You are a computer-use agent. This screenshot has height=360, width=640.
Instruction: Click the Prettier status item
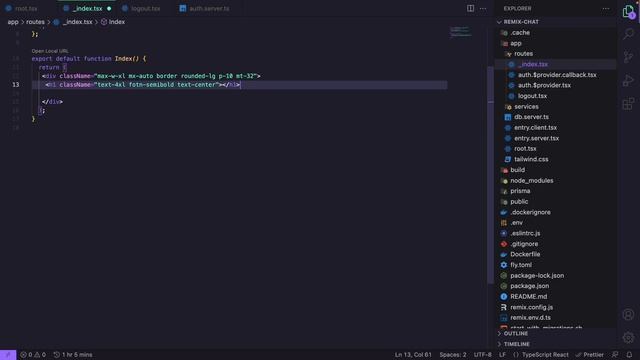pyautogui.click(x=589, y=355)
